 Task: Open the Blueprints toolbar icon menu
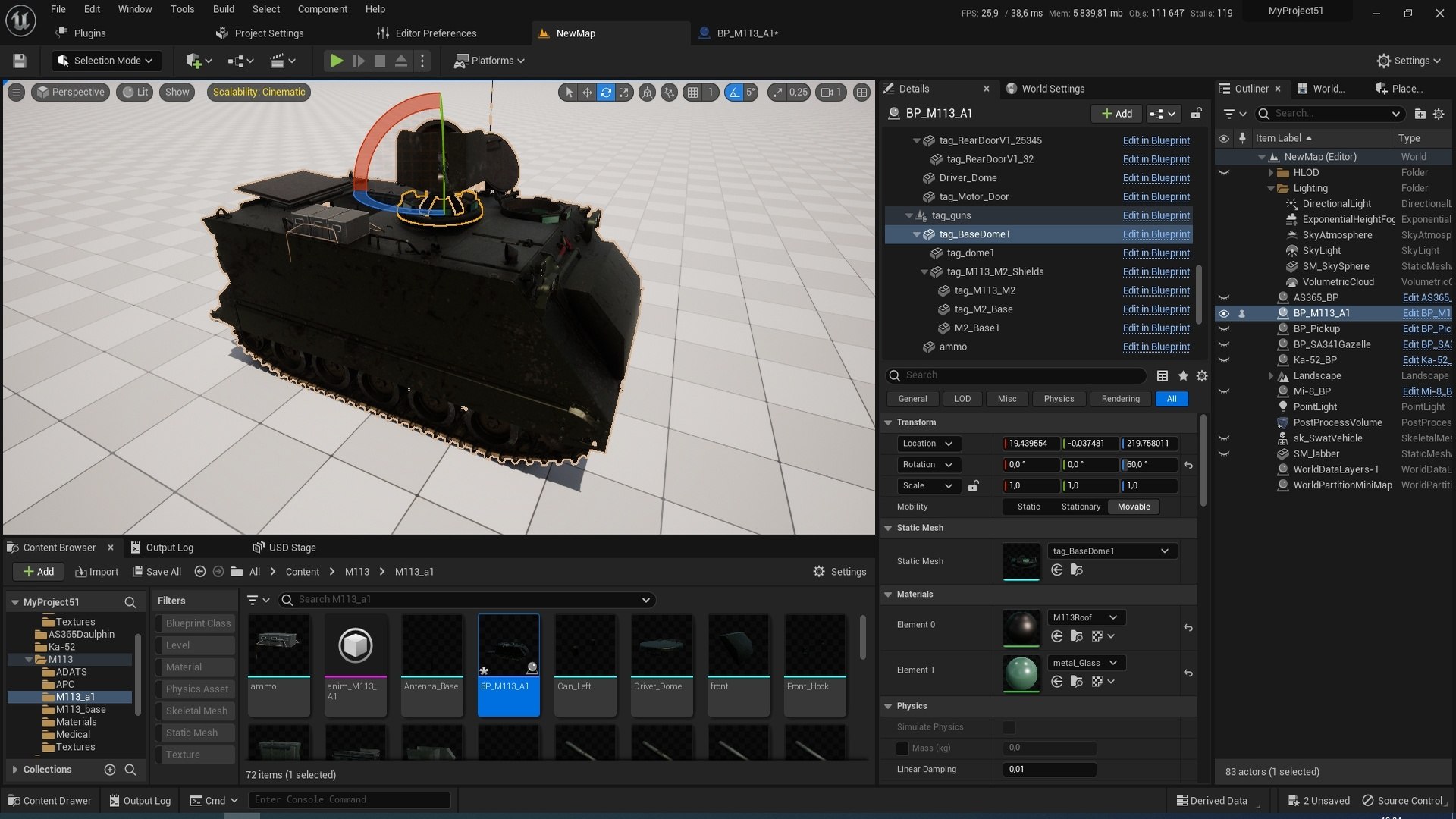tap(241, 61)
